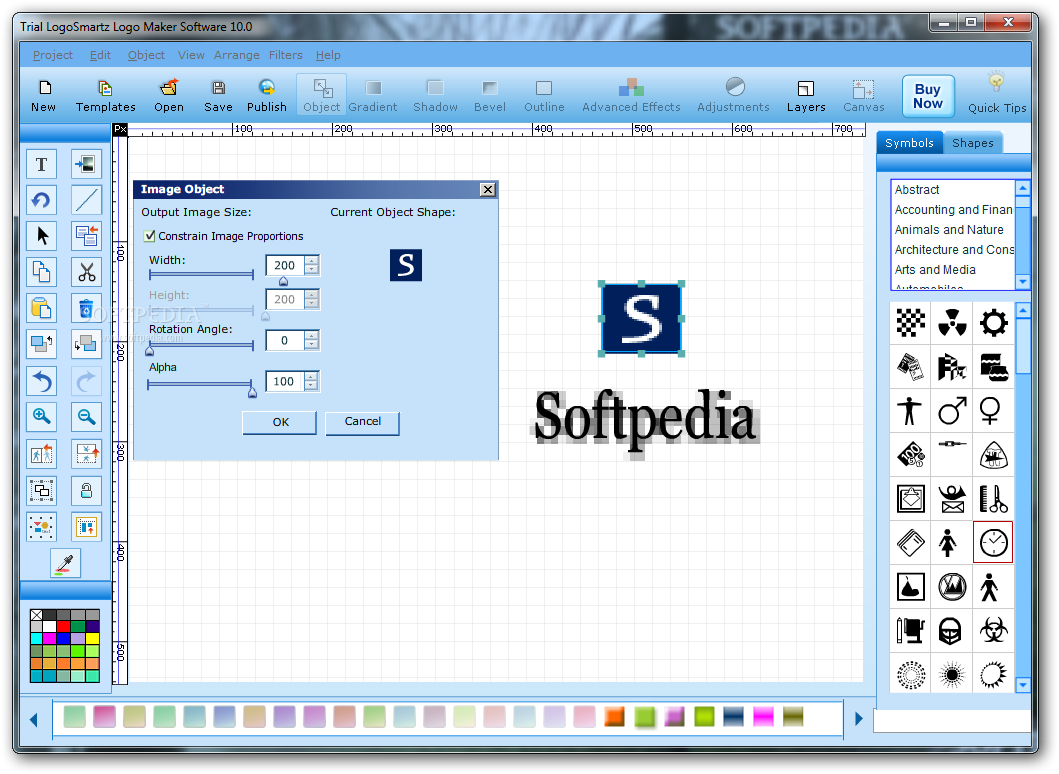Select the biohazard symbol
Viewport: 1059px width, 774px height.
pyautogui.click(x=993, y=630)
